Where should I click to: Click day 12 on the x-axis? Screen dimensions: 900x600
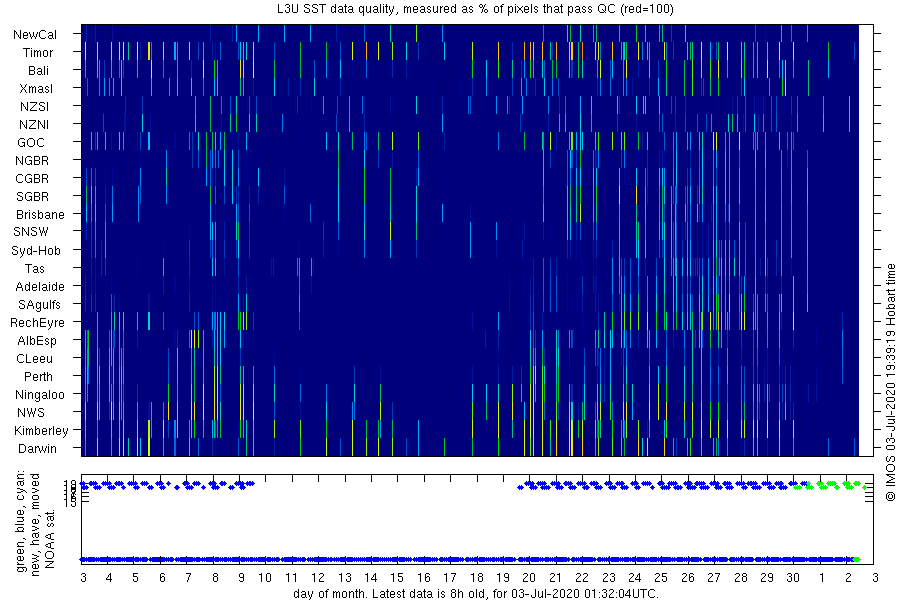pos(318,578)
